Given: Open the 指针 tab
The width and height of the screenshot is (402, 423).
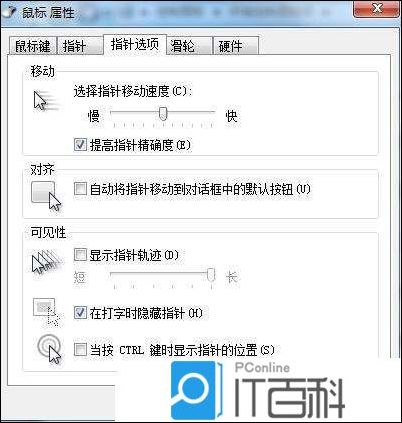Looking at the screenshot, I should tap(79, 46).
